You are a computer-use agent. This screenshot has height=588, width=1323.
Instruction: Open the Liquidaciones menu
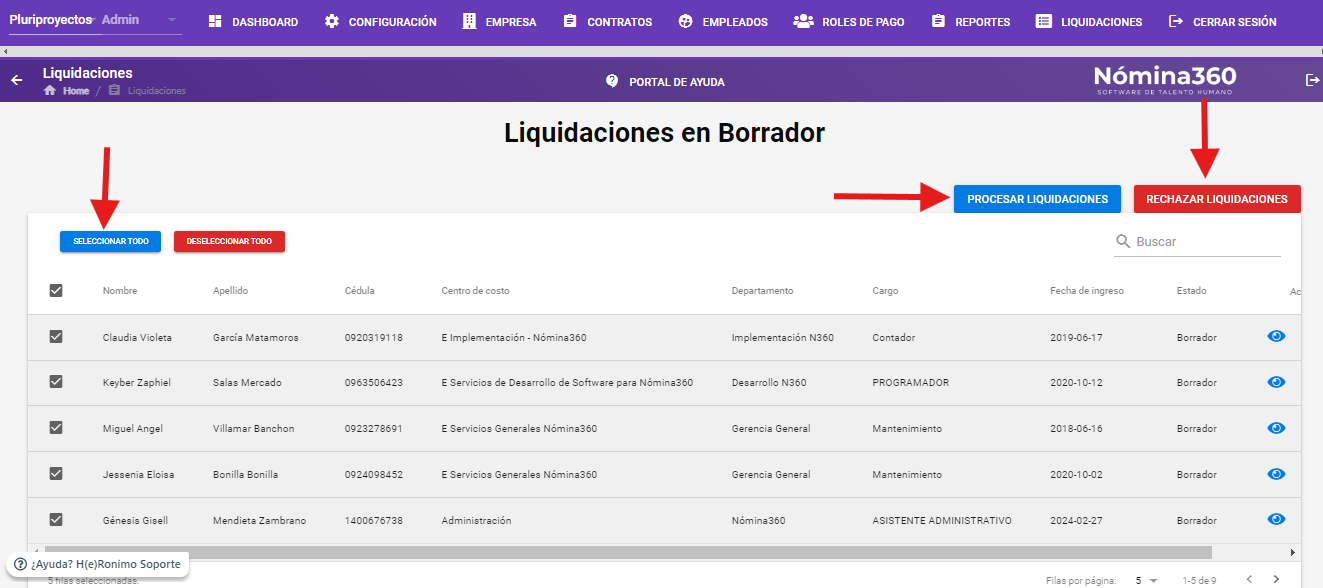[x=1089, y=21]
